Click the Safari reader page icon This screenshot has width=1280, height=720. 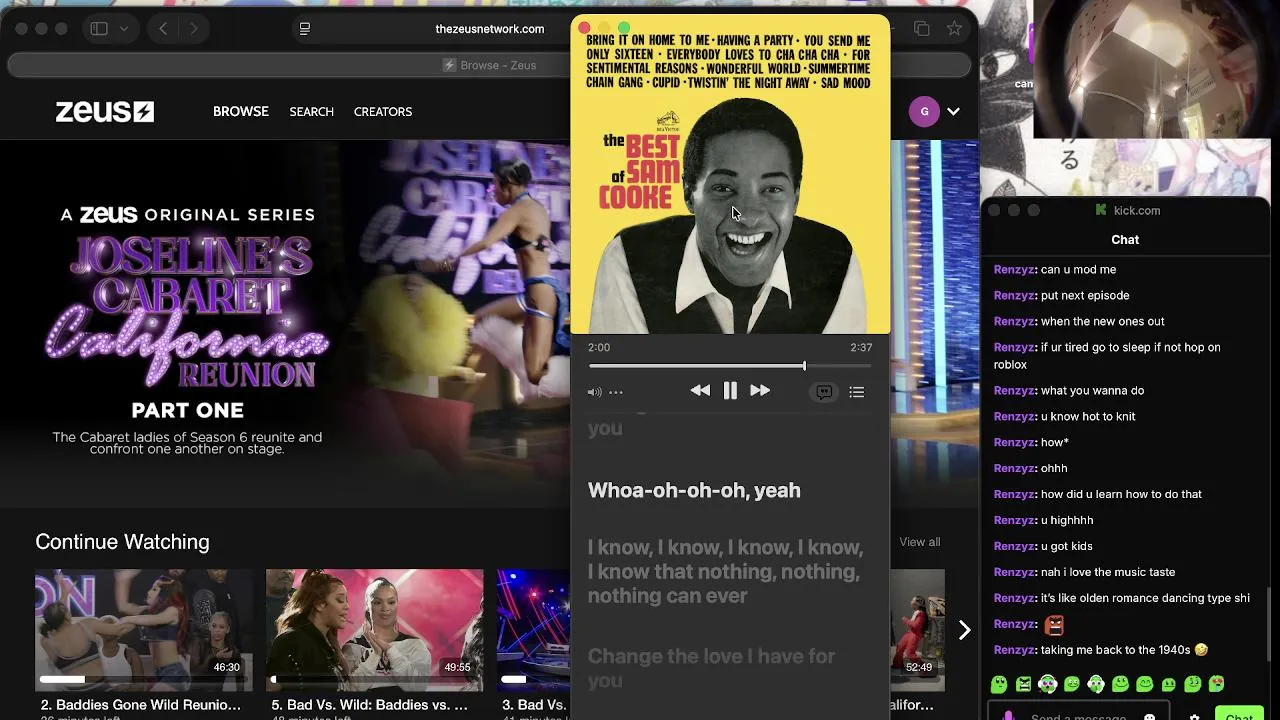(x=305, y=29)
